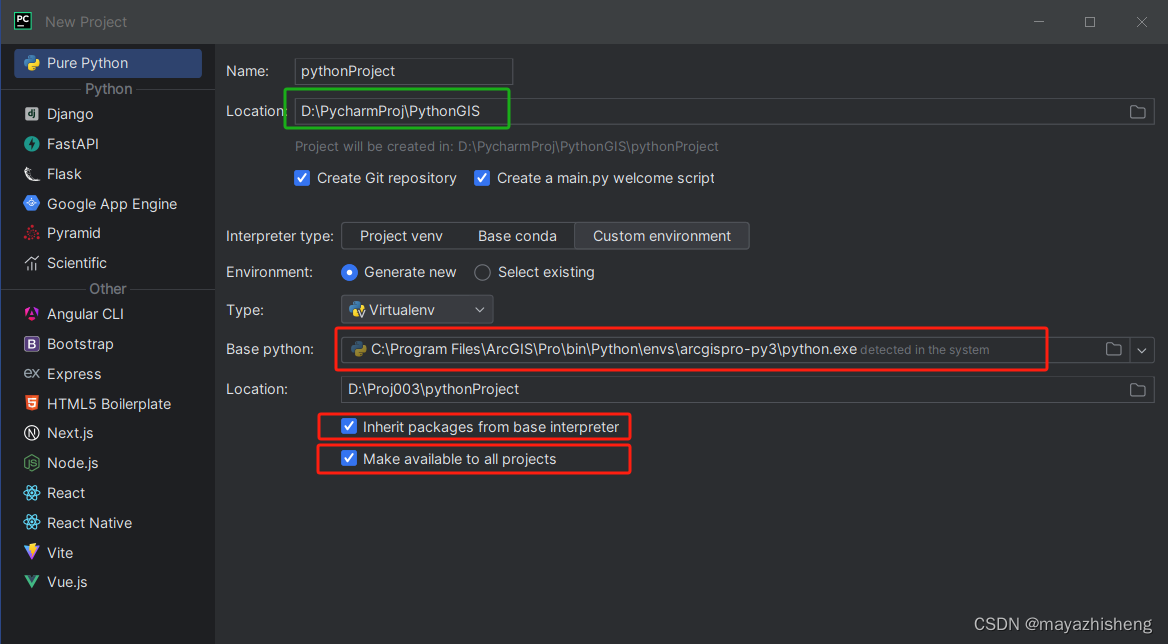Click the Python icon inside the Type dropdown

click(x=358, y=310)
